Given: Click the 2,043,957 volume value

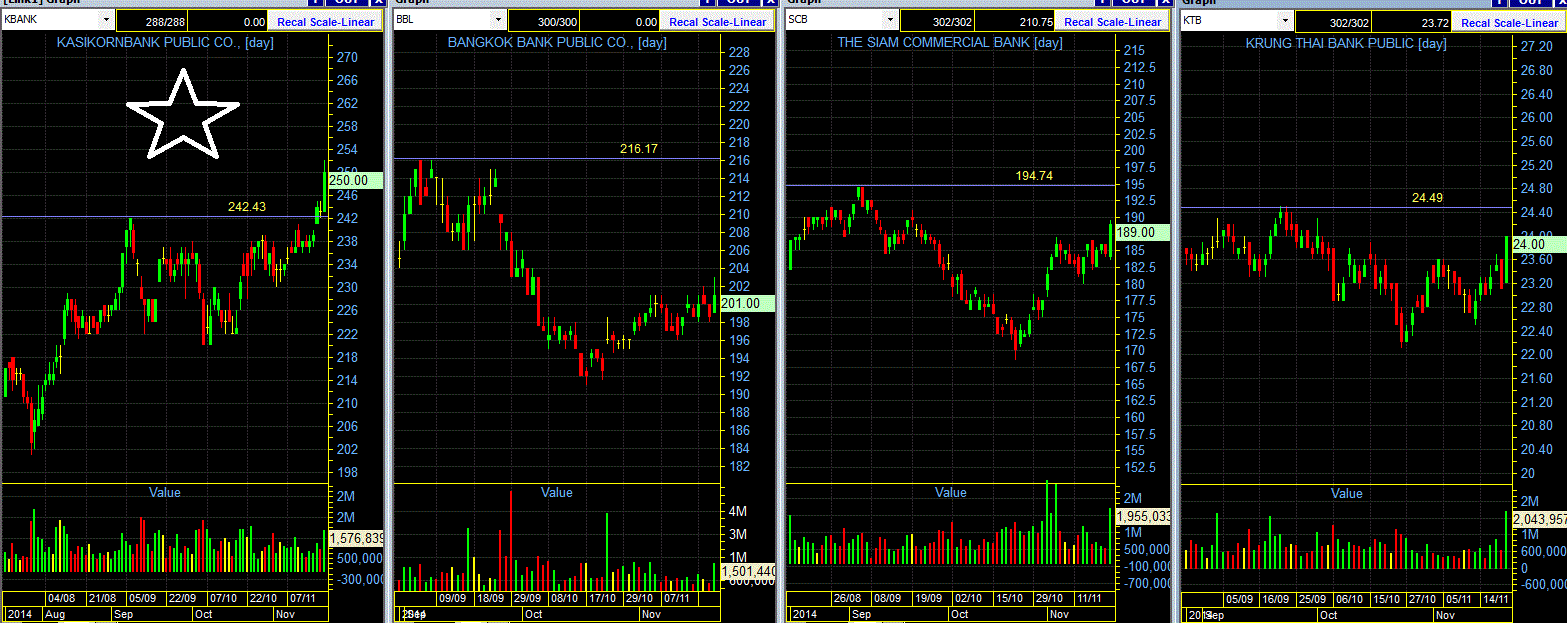Looking at the screenshot, I should coord(1538,519).
